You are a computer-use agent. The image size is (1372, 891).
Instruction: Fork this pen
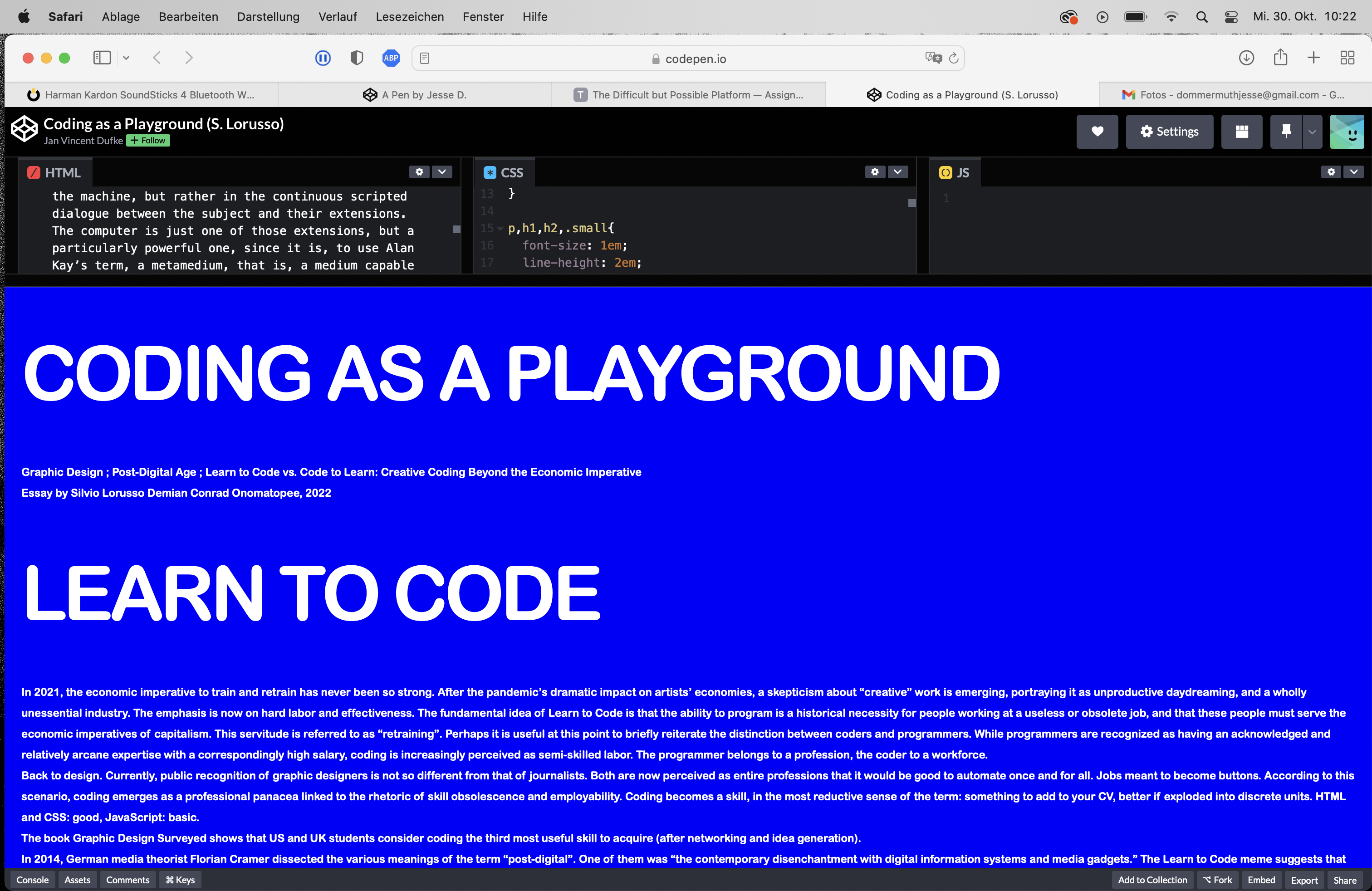(x=1217, y=880)
